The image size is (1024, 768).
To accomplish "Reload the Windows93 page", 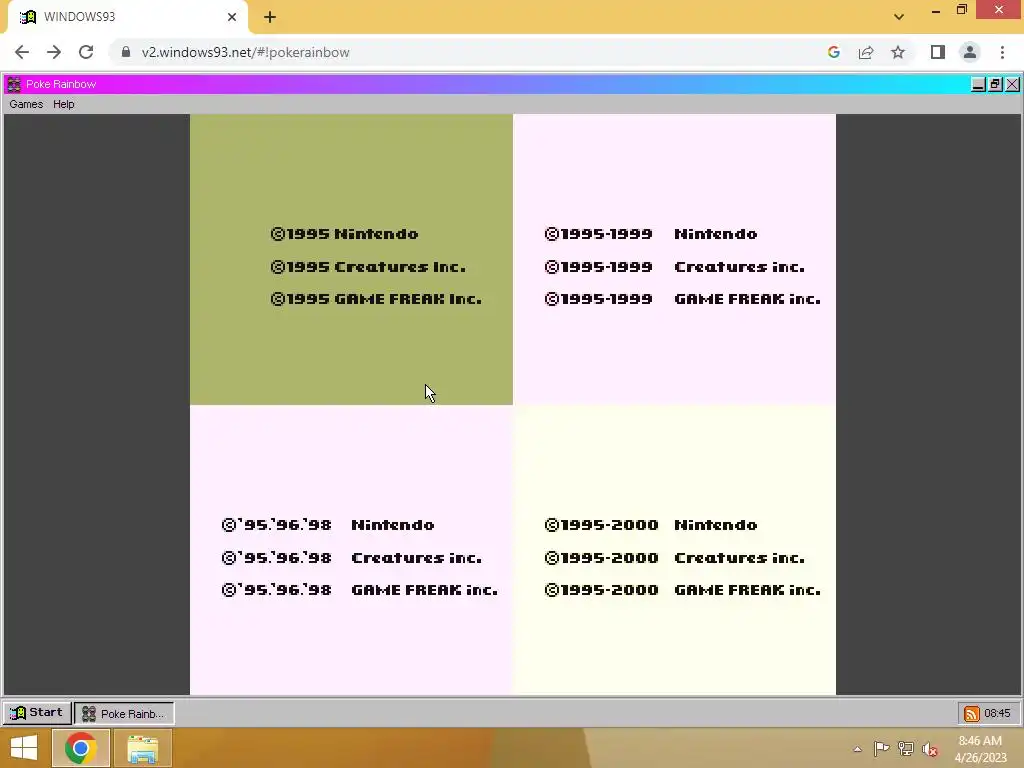I will pos(86,52).
